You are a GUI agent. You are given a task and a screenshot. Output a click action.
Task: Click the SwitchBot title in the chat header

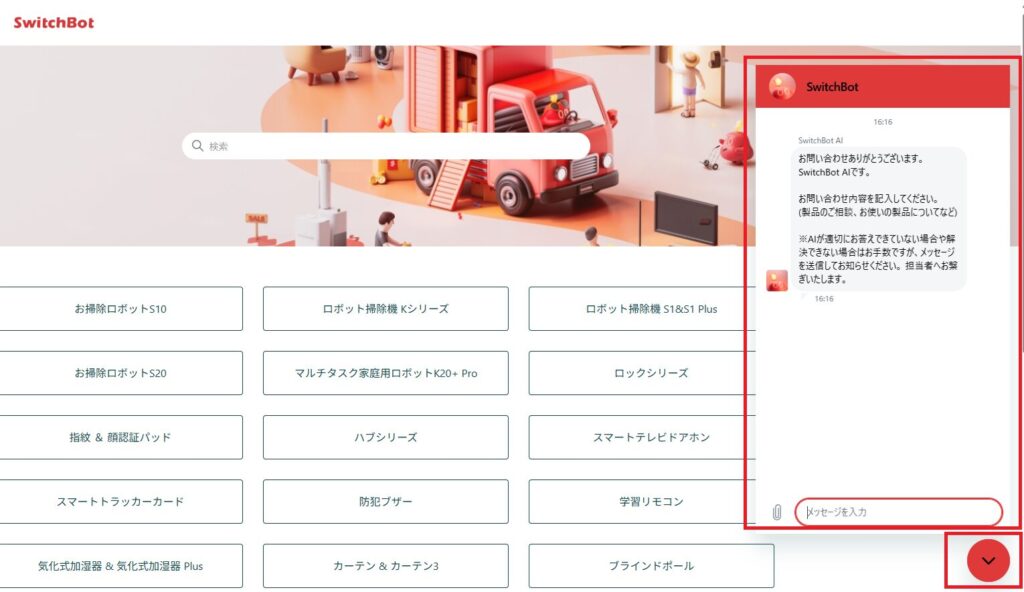pos(832,86)
